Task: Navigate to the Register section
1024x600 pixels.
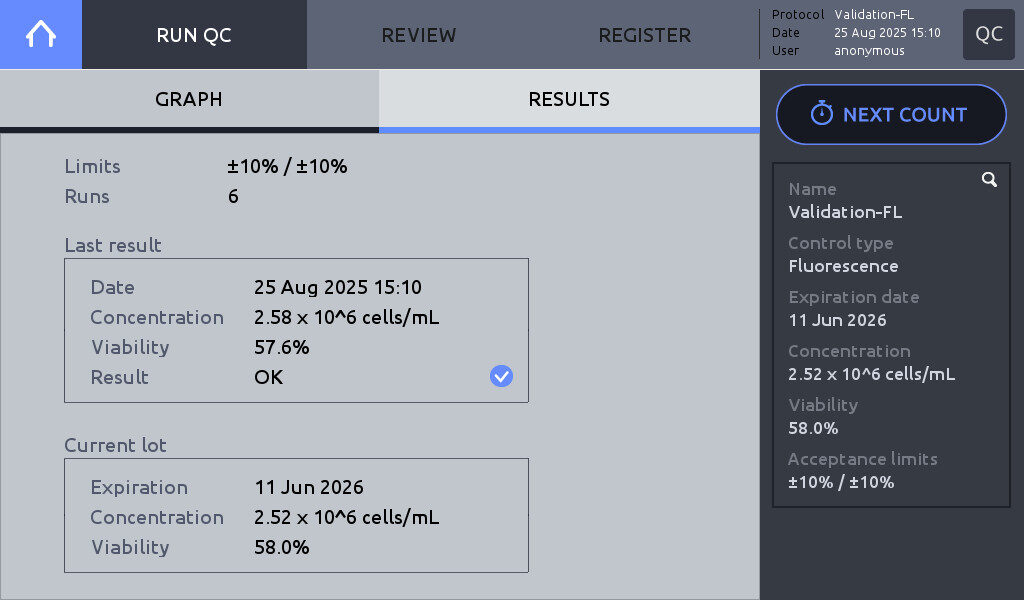Action: [644, 35]
